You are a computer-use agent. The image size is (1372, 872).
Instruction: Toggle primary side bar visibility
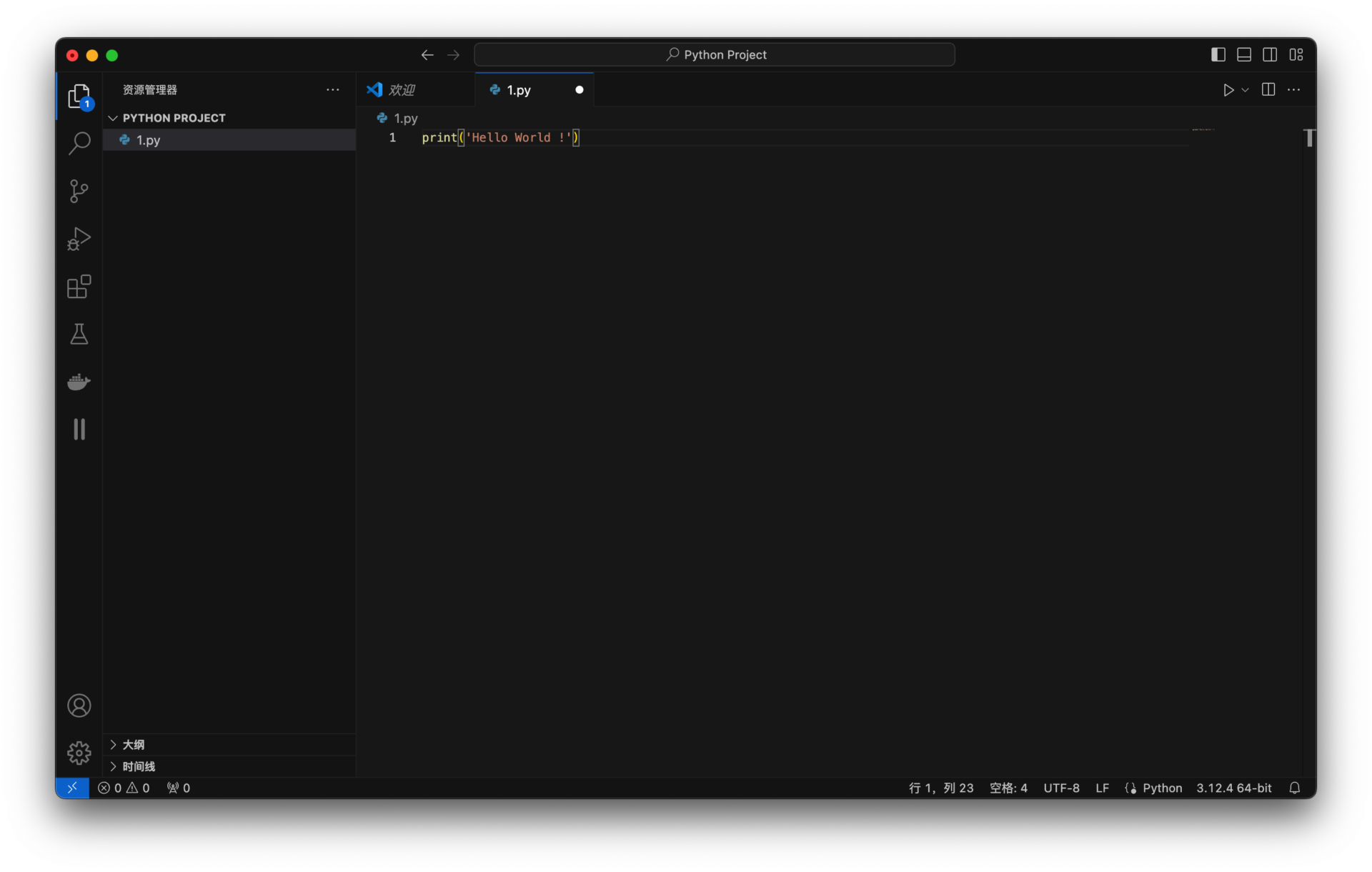(1218, 54)
